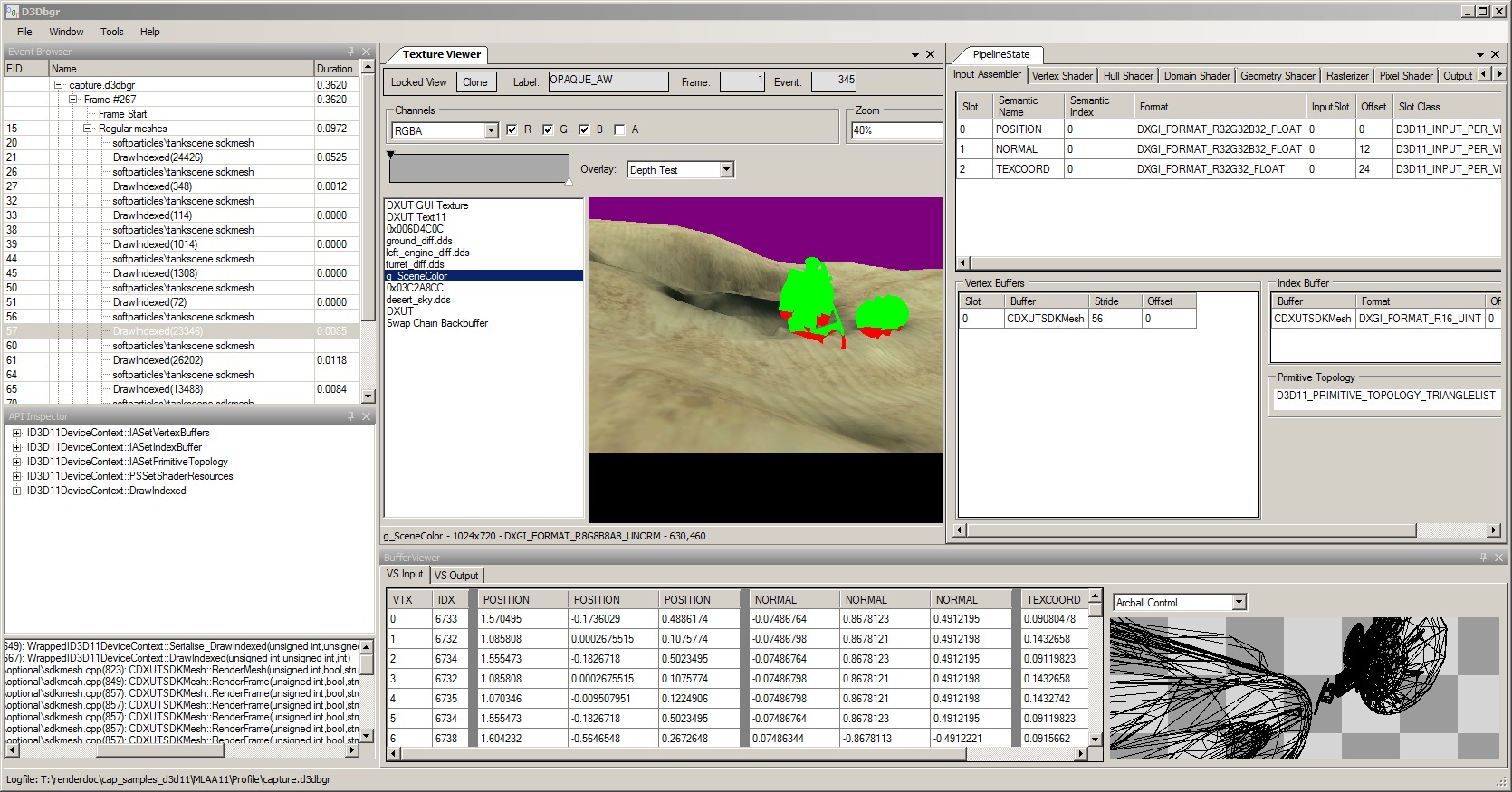The height and width of the screenshot is (792, 1512).
Task: Select ground_diff.dds in the texture list
Action: click(419, 241)
